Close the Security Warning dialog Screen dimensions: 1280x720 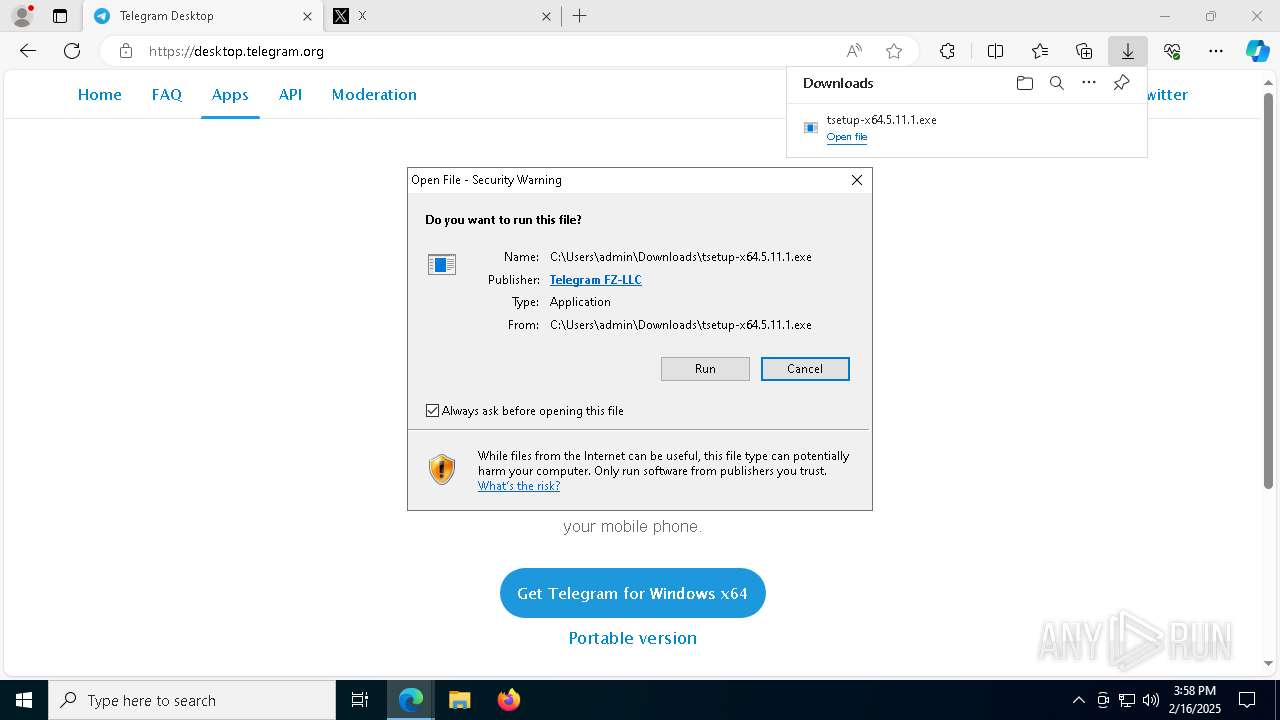(857, 180)
